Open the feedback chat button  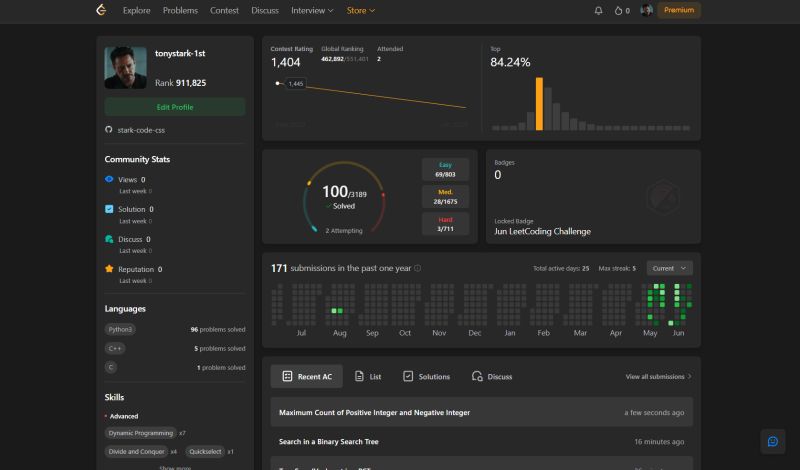[772, 441]
